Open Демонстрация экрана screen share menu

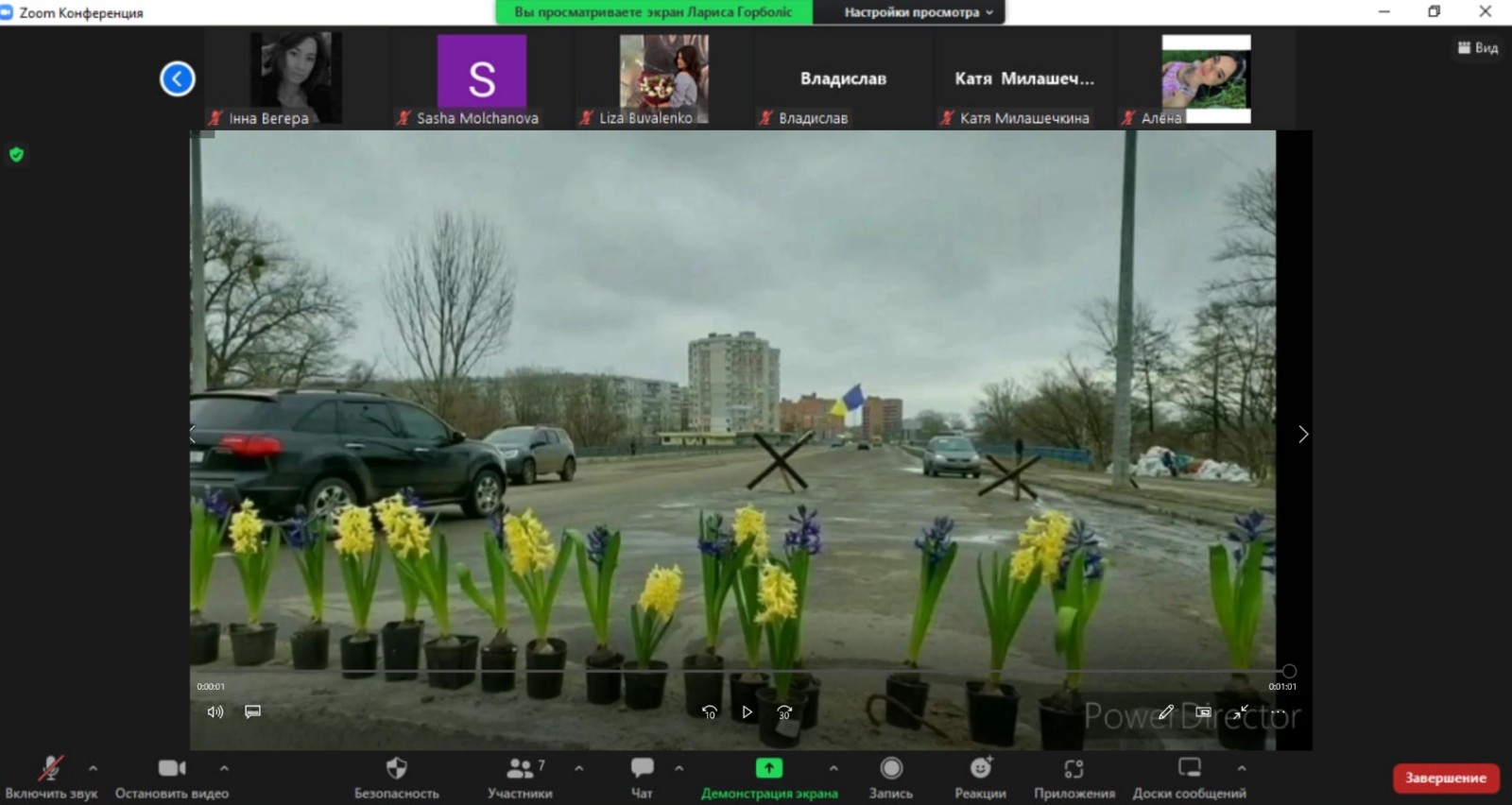(x=768, y=777)
